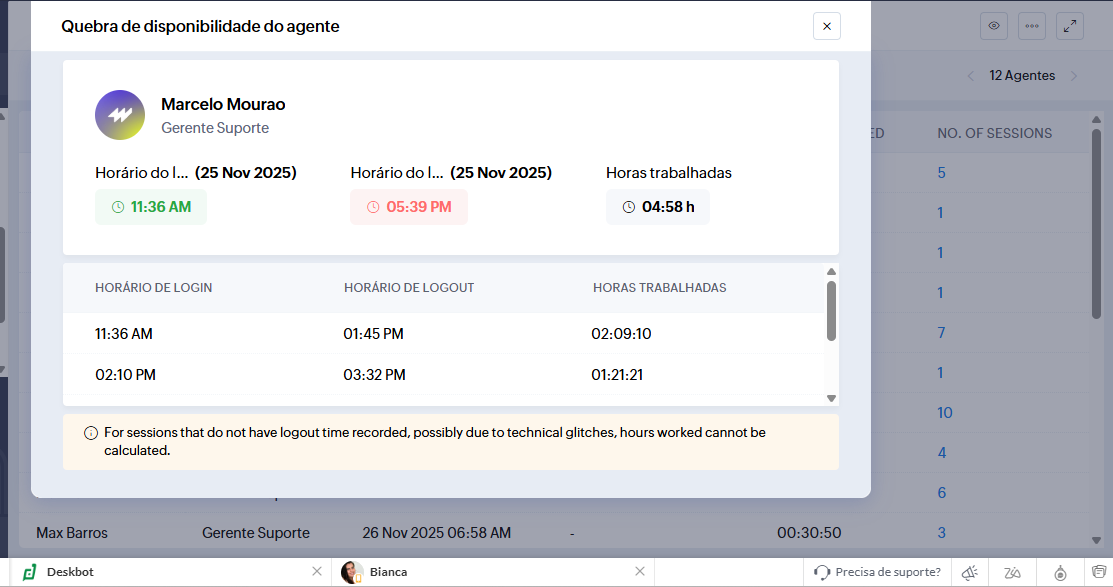
Task: Click Marcelo Mourao's avatar icon
Action: pyautogui.click(x=120, y=115)
